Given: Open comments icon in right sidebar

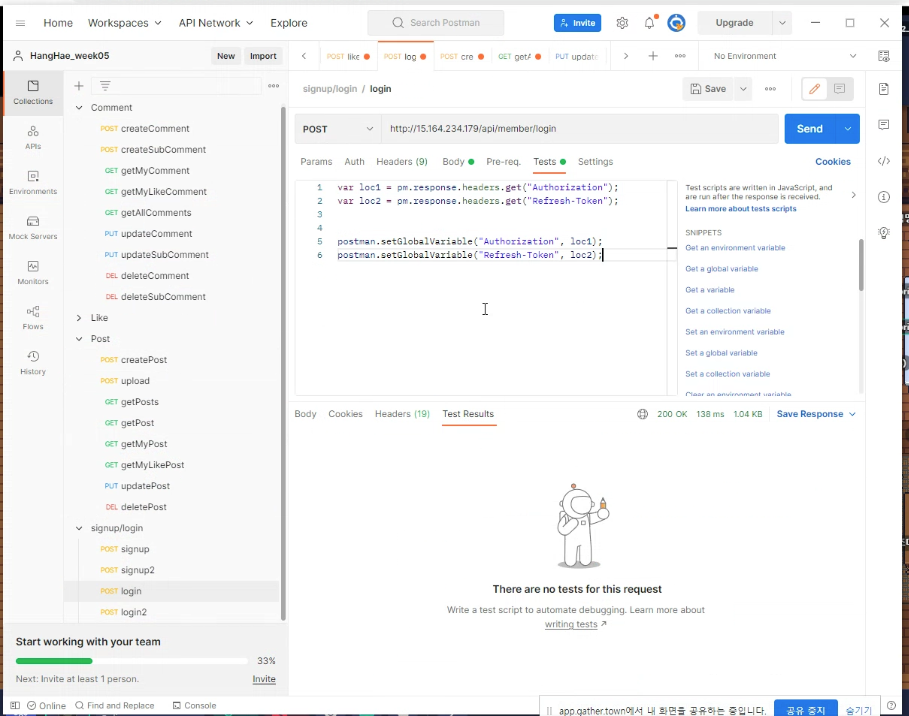Looking at the screenshot, I should click(x=883, y=125).
